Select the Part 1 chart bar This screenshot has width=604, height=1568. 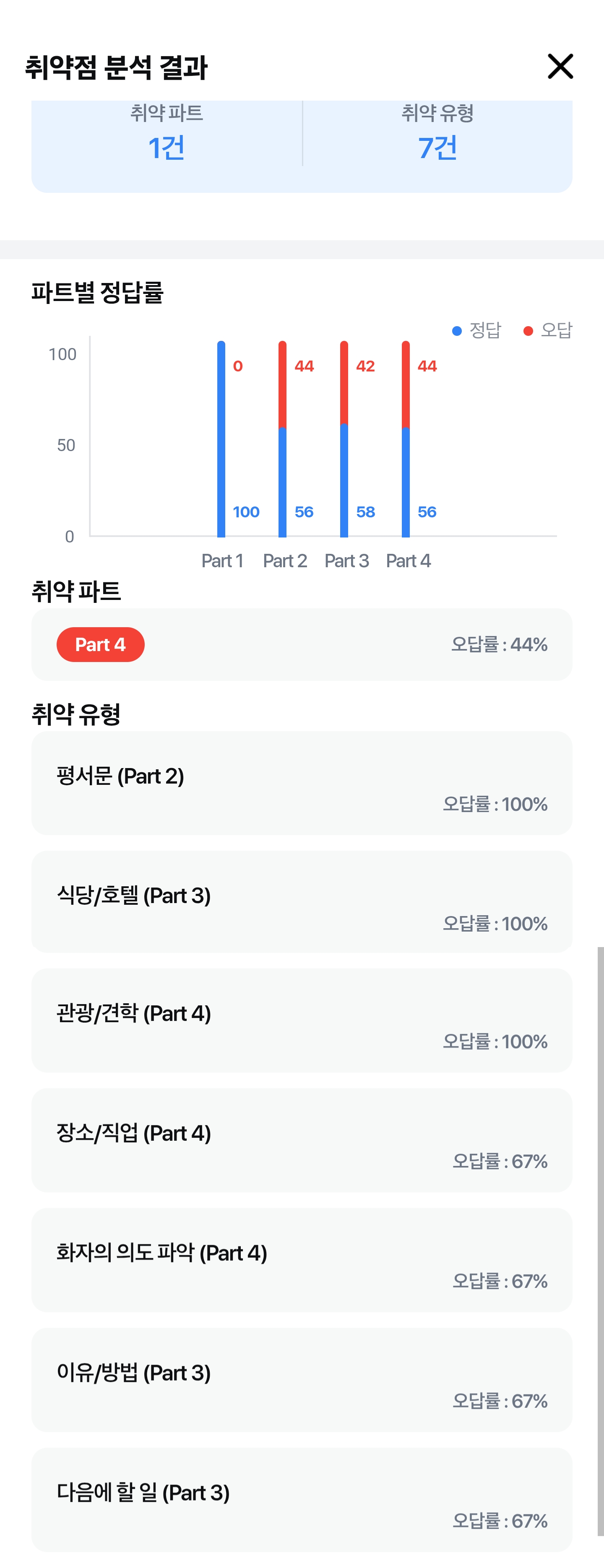[221, 438]
